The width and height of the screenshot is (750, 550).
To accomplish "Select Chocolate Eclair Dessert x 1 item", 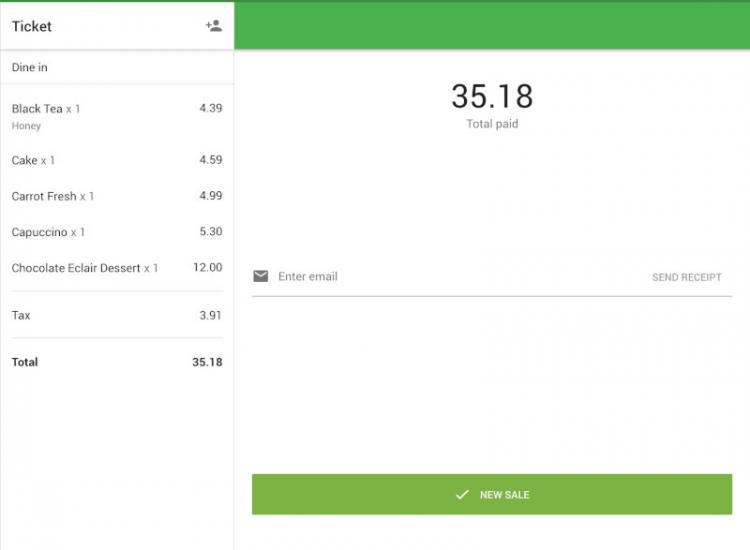I will (117, 268).
